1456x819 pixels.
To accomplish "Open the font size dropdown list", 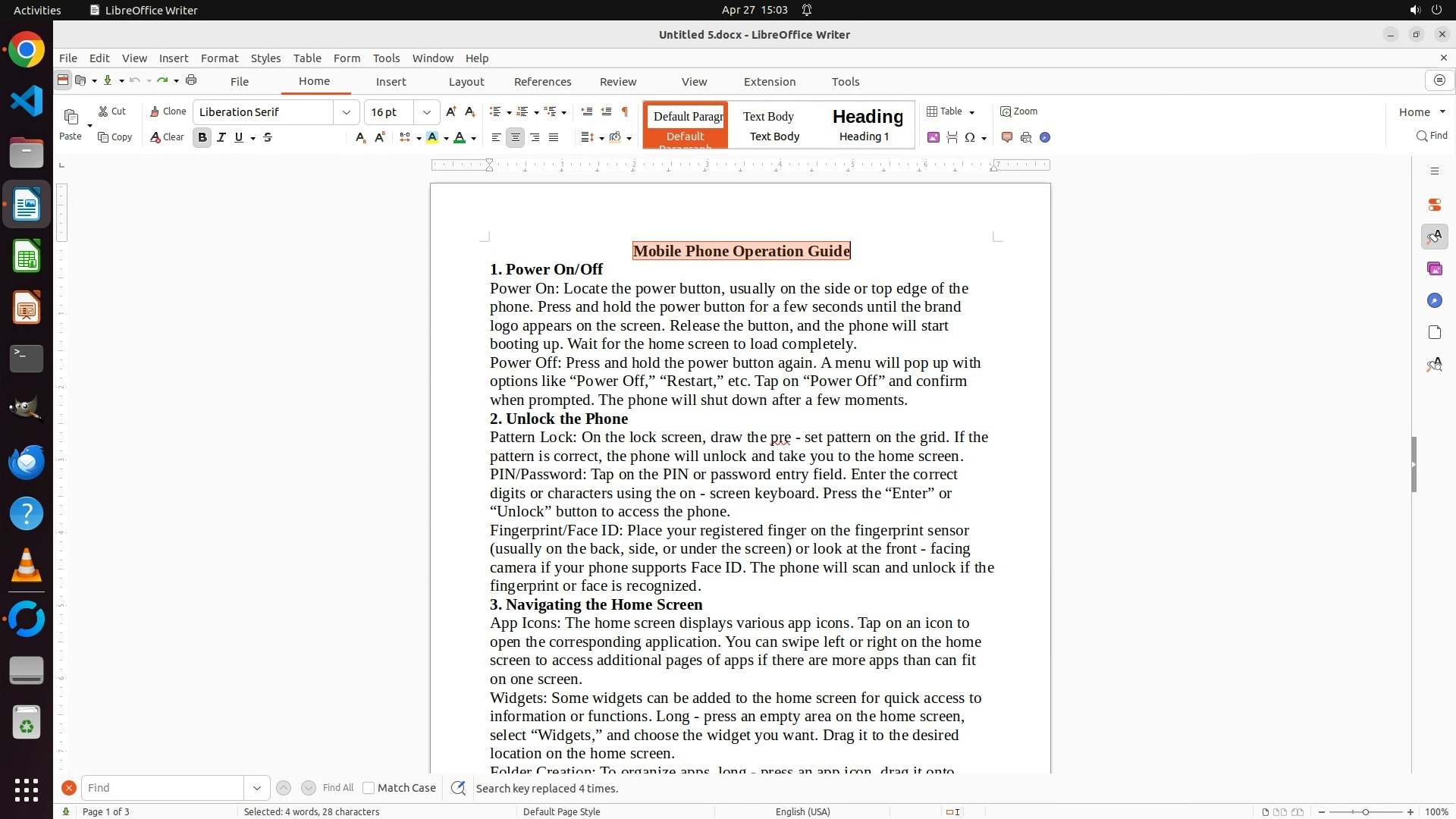I will coord(426,112).
